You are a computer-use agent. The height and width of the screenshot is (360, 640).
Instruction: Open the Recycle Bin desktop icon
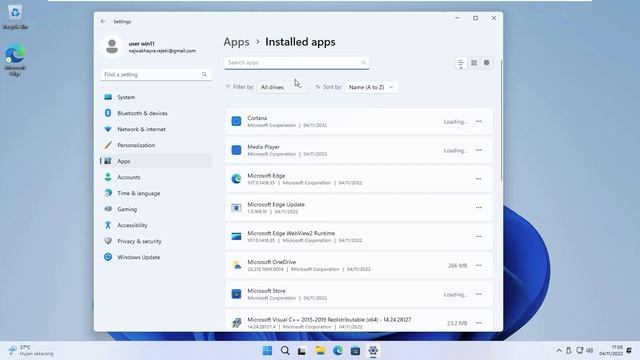click(x=15, y=17)
